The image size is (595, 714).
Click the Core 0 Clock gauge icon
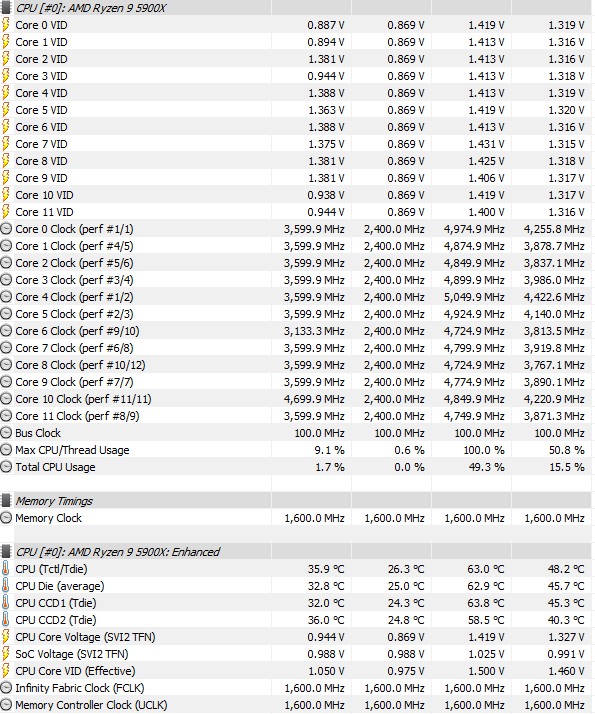[x=6, y=229]
